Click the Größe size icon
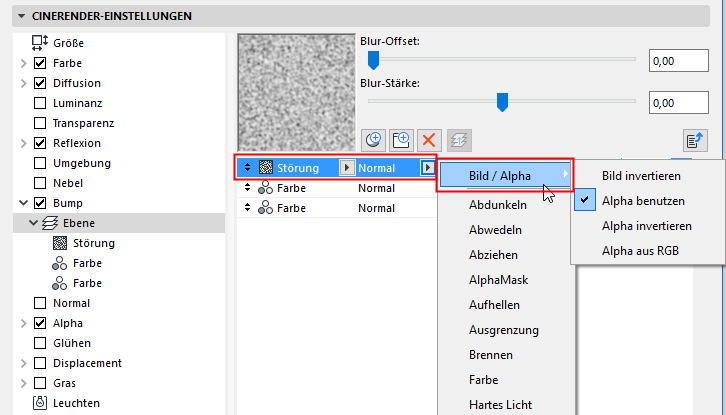Screen dimensions: 726x415 coord(40,43)
